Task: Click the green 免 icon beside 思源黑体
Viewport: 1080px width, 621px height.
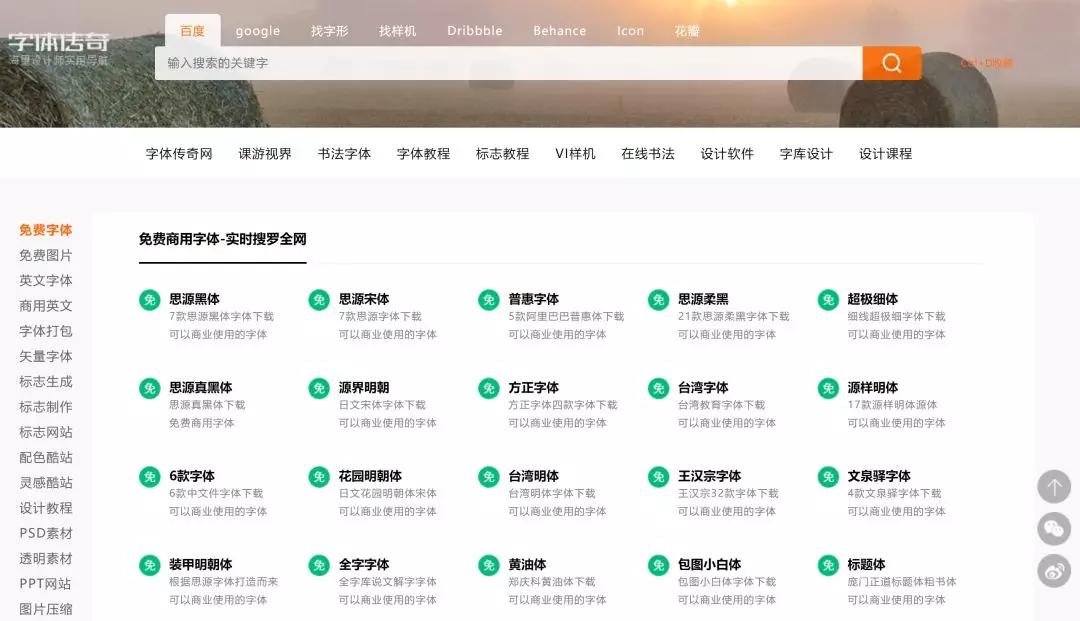Action: pos(149,299)
